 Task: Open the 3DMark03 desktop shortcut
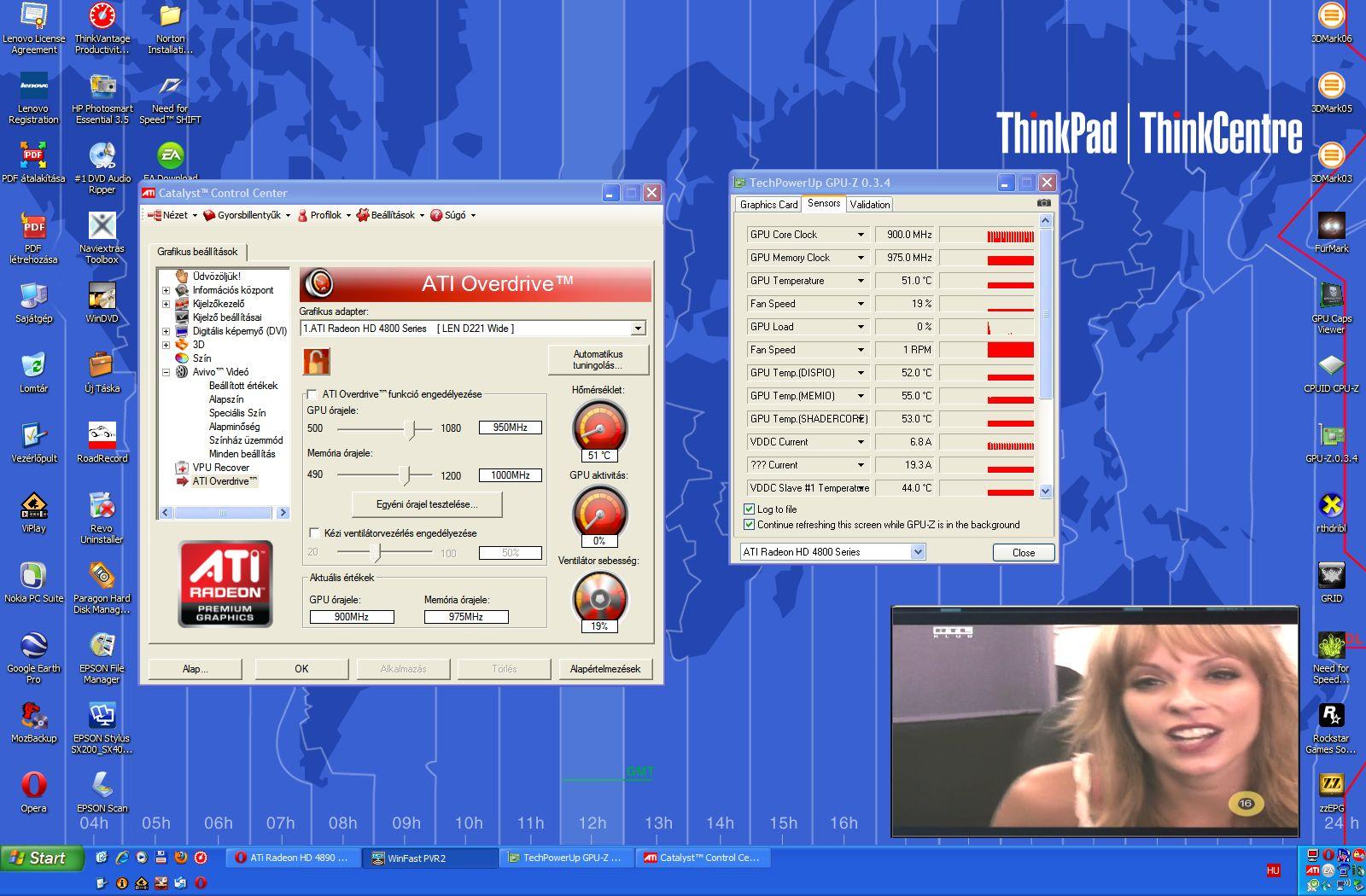pyautogui.click(x=1331, y=163)
